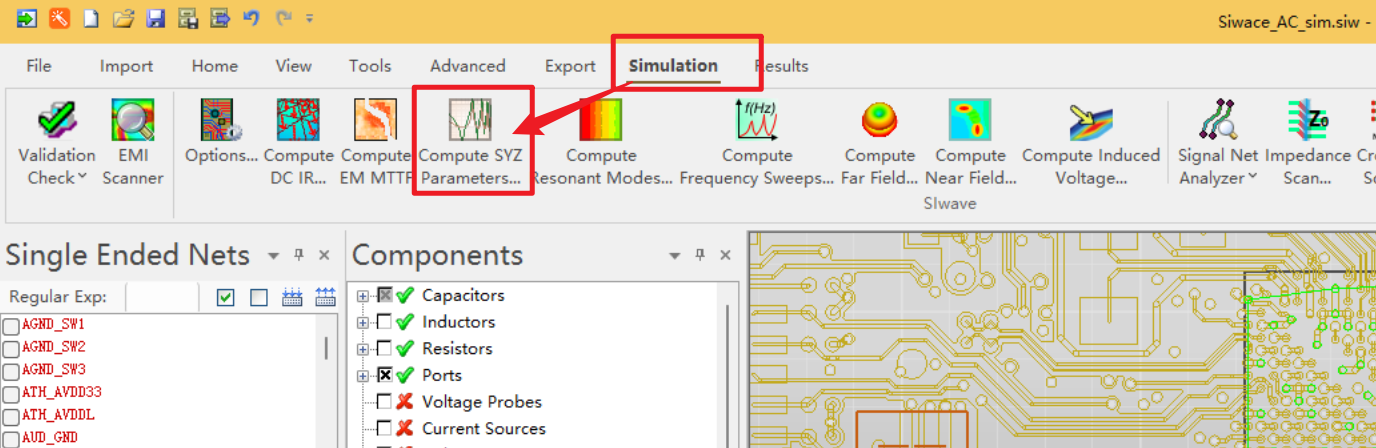Open the Single Ended Nets panel dropdown arrow

[271, 256]
